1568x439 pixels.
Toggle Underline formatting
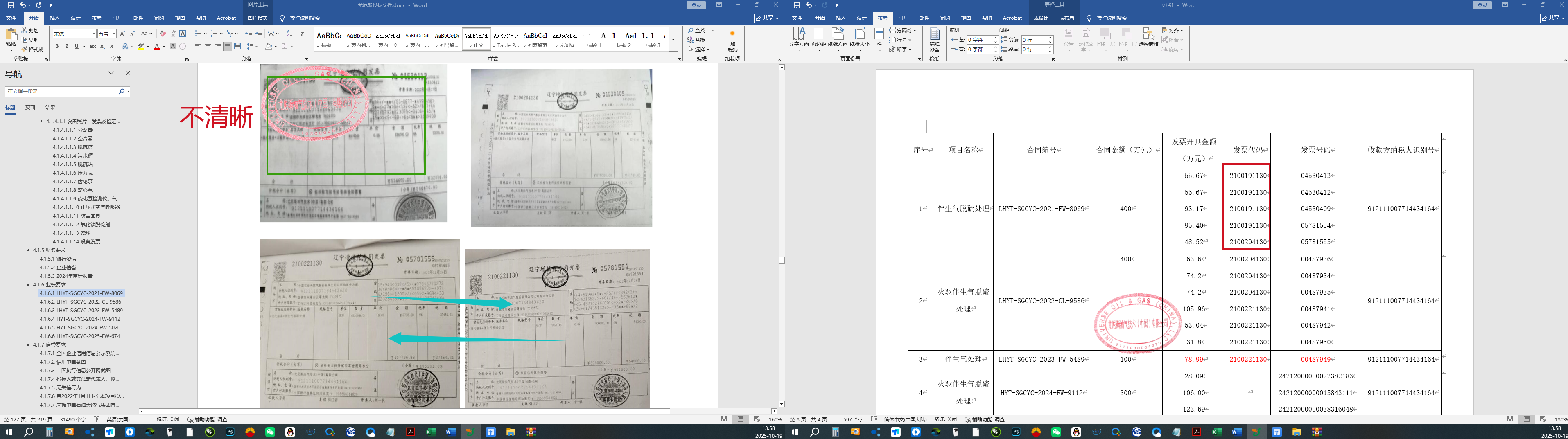[x=77, y=46]
